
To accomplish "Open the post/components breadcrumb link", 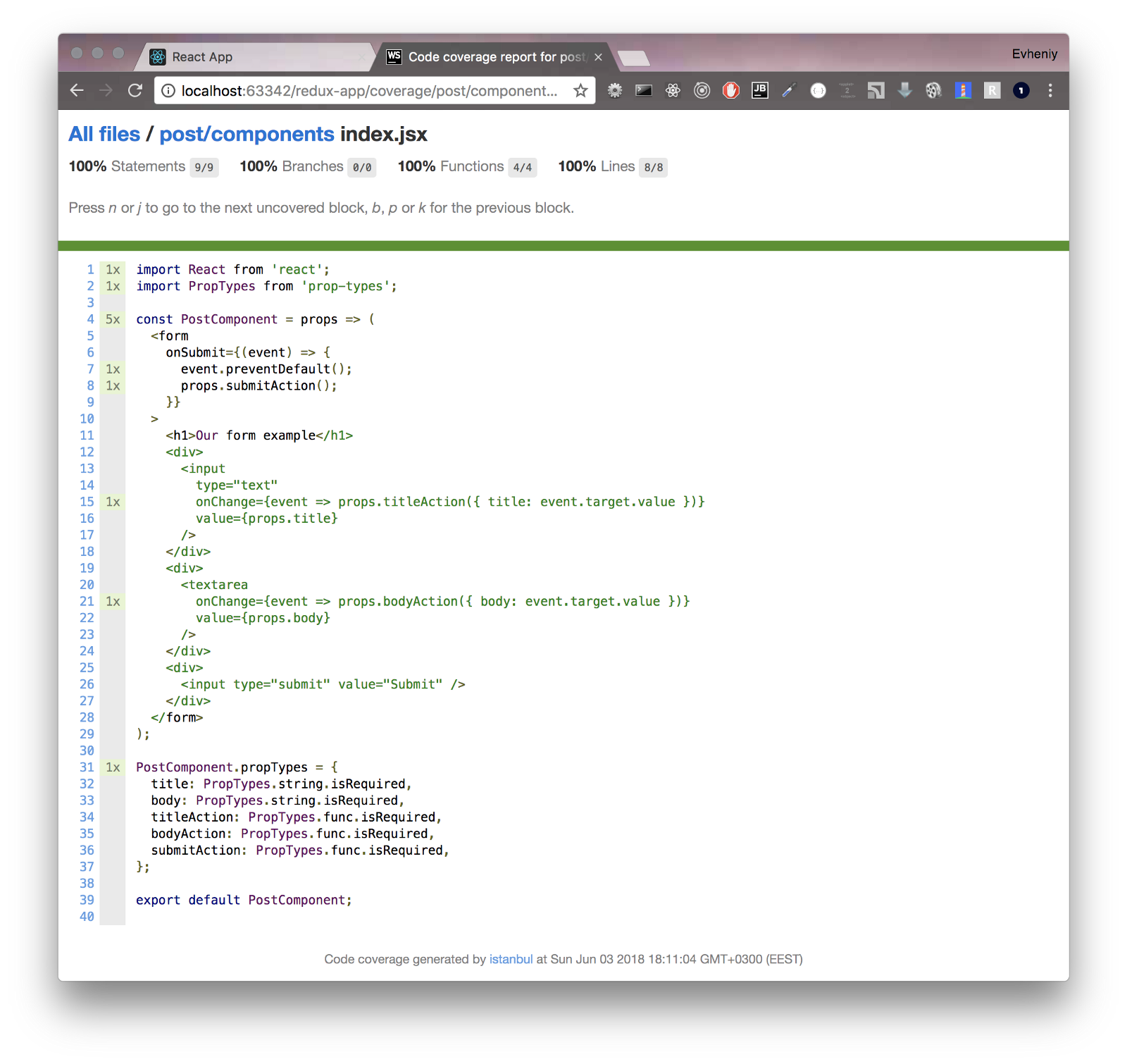I will point(247,134).
